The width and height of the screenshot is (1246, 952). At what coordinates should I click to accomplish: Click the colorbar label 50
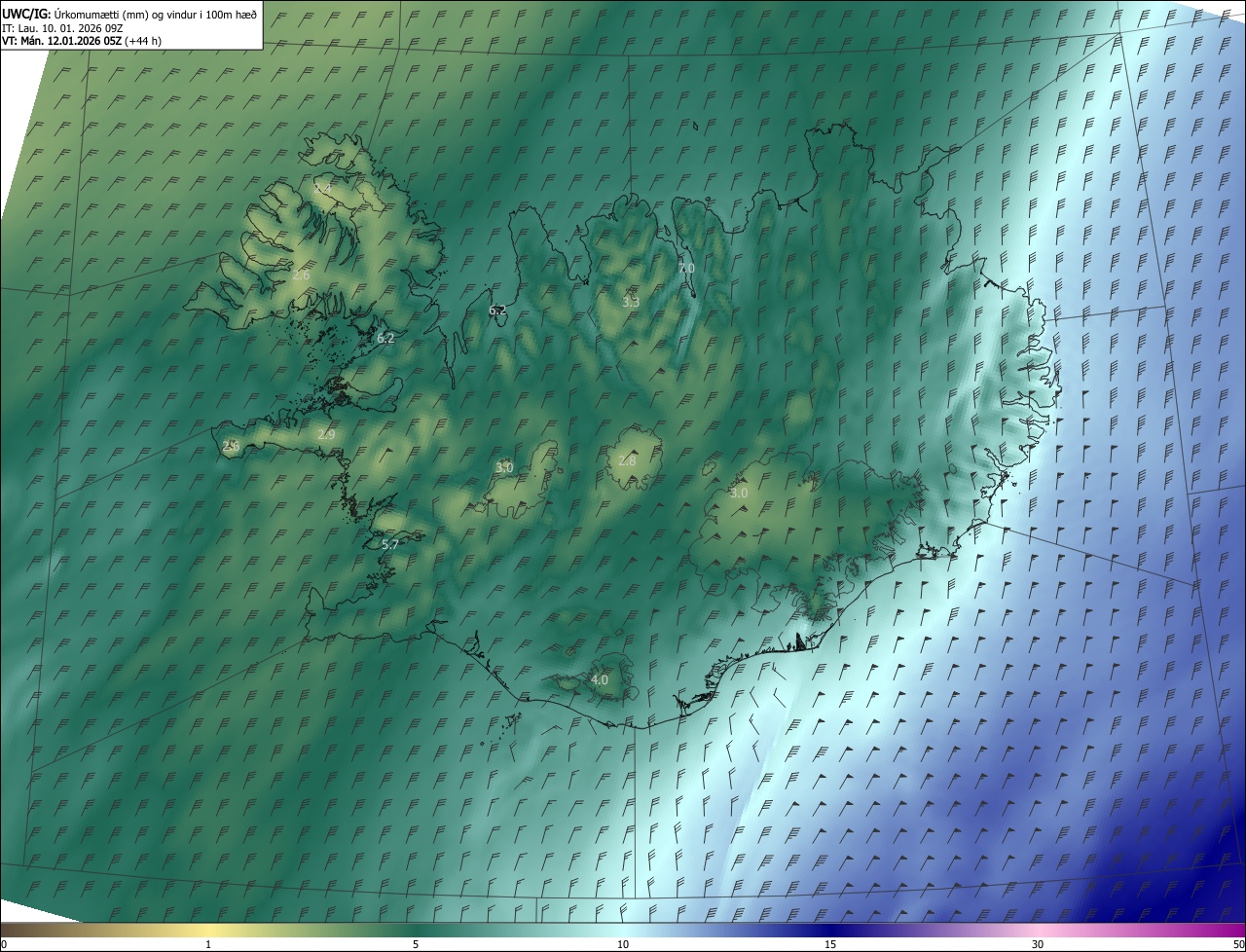click(x=1237, y=944)
